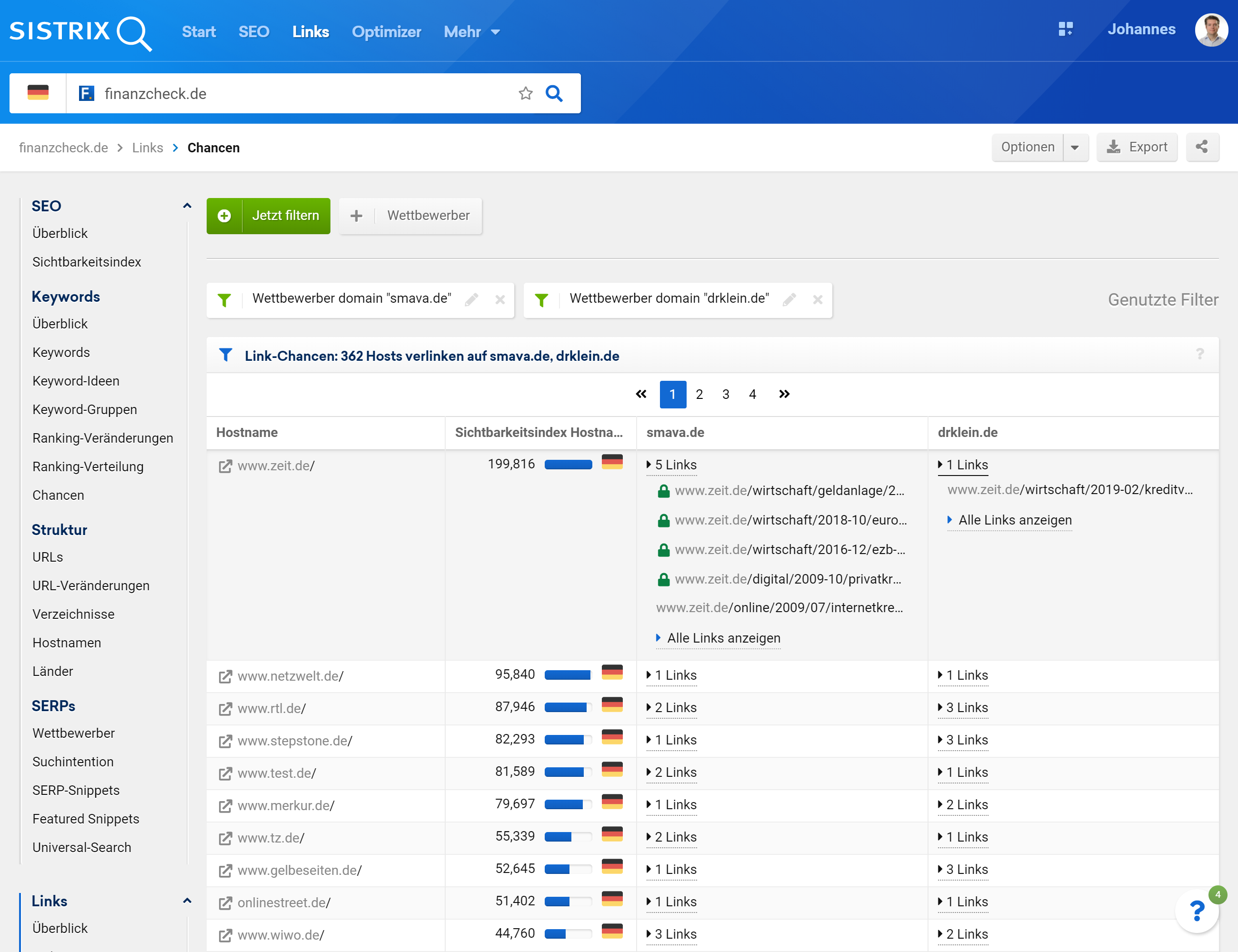Open the apps grid icon in header
This screenshot has width=1238, height=952.
[1065, 30]
